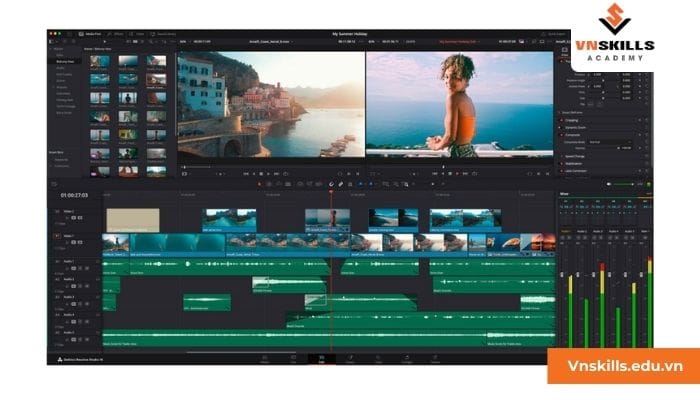Open the source clip name dropdown
Image resolution: width=700 pixels, height=400 pixels.
pyautogui.click(x=271, y=42)
